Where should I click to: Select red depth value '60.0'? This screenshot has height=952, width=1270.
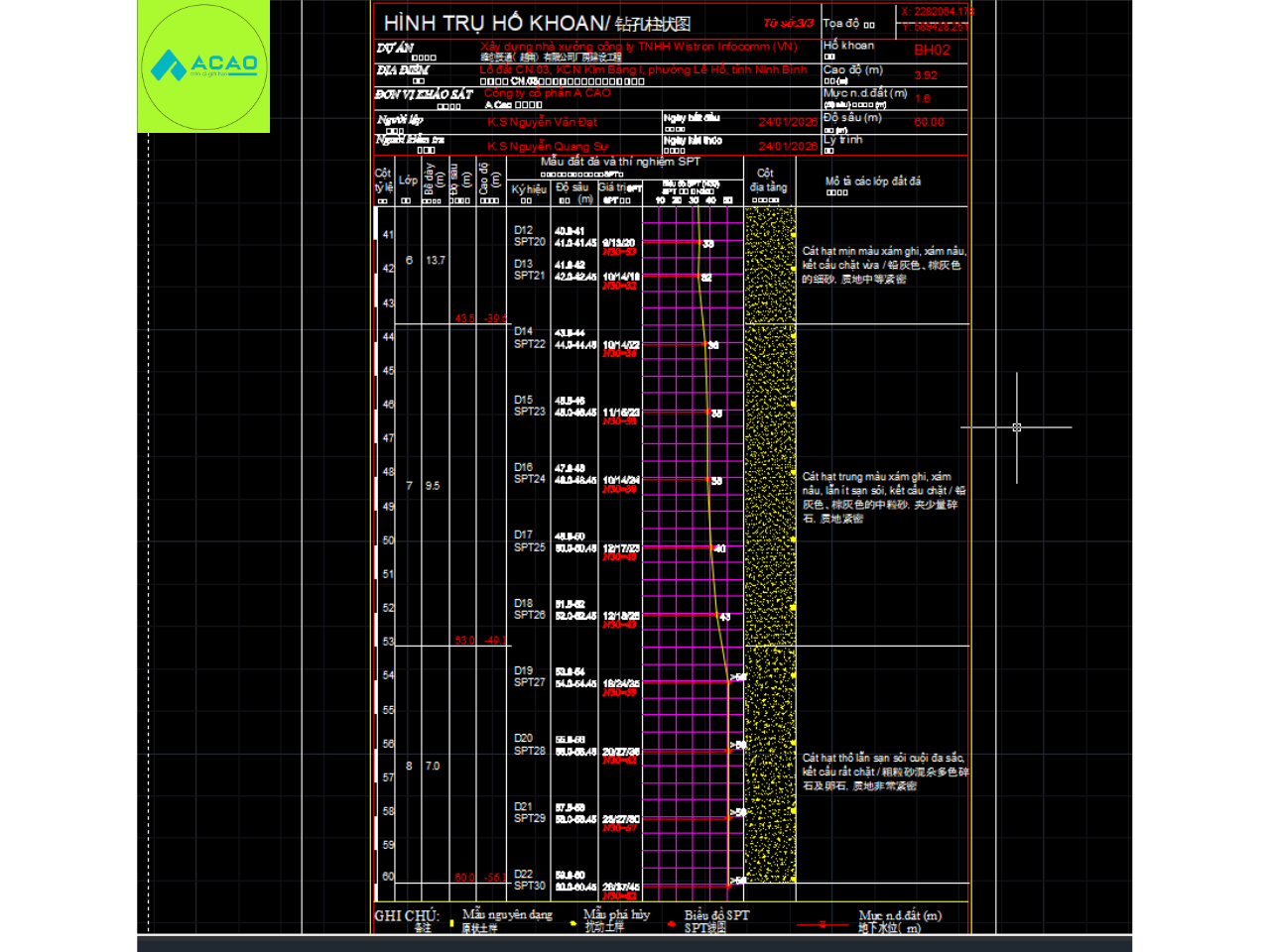tap(465, 878)
